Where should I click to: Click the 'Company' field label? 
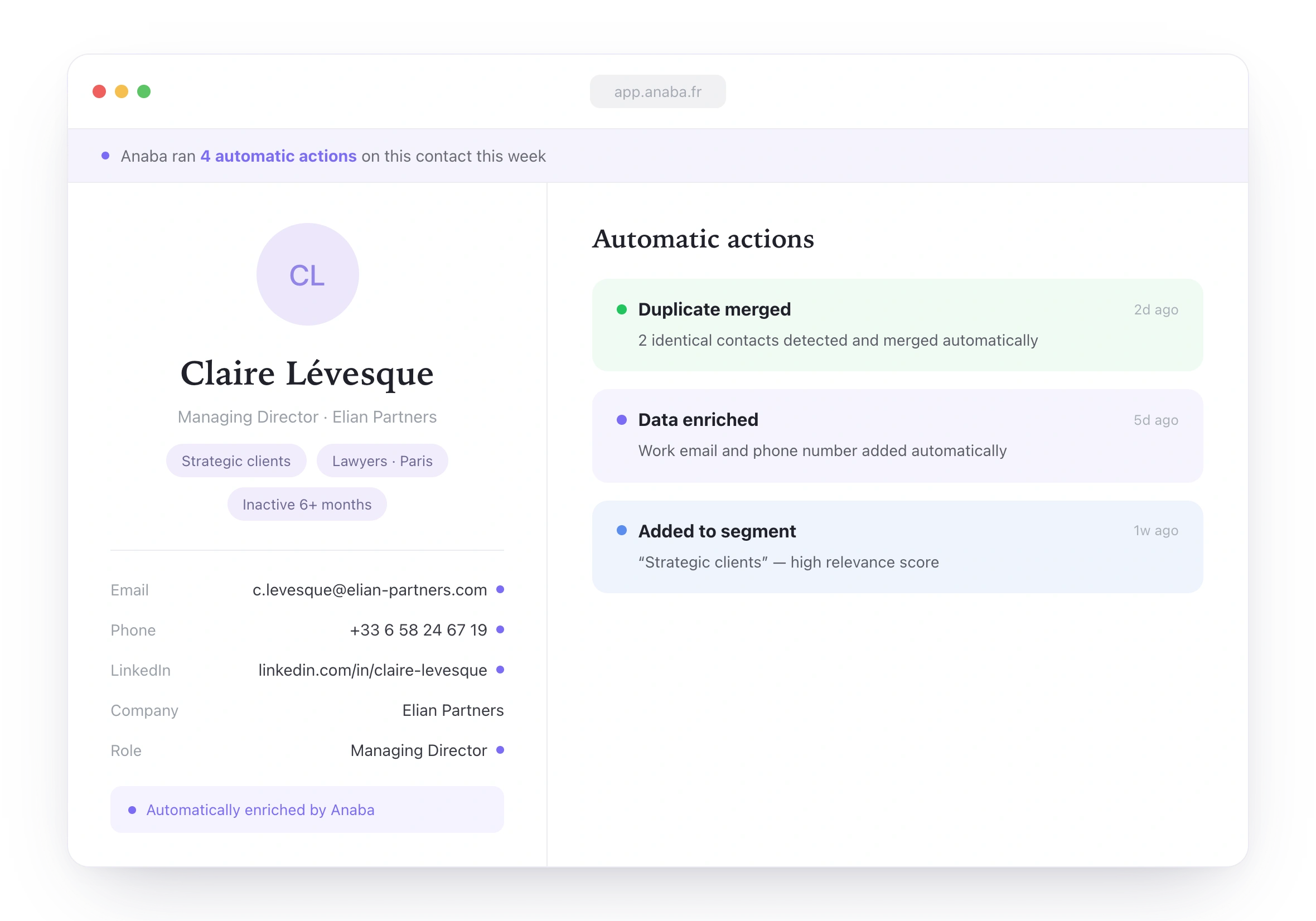point(144,710)
